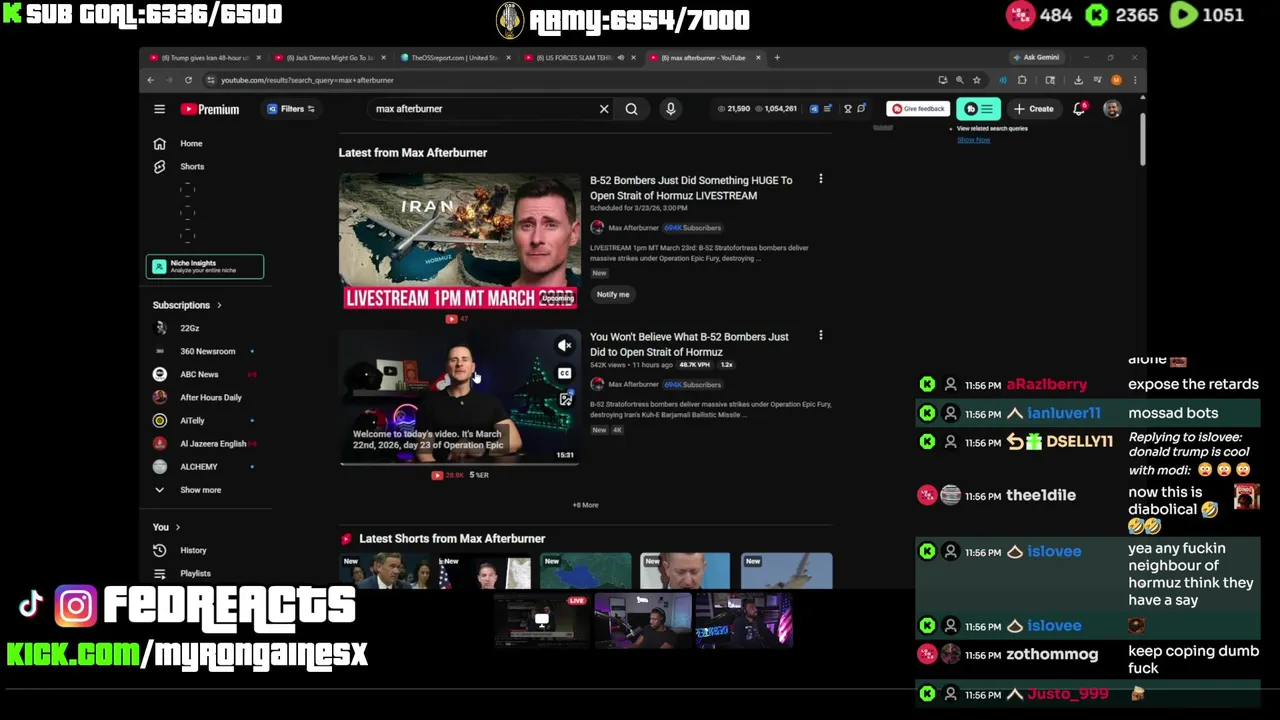Go to Home in sidebar

pos(191,143)
